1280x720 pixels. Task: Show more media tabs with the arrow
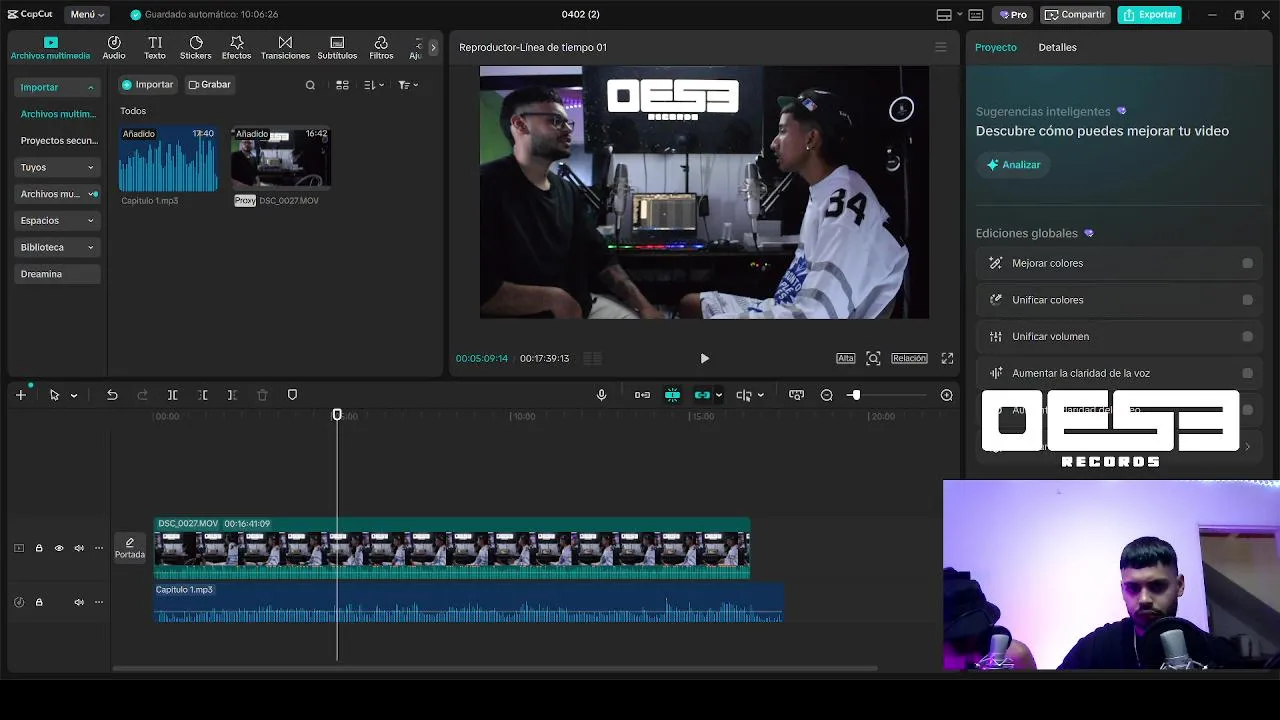(433, 47)
